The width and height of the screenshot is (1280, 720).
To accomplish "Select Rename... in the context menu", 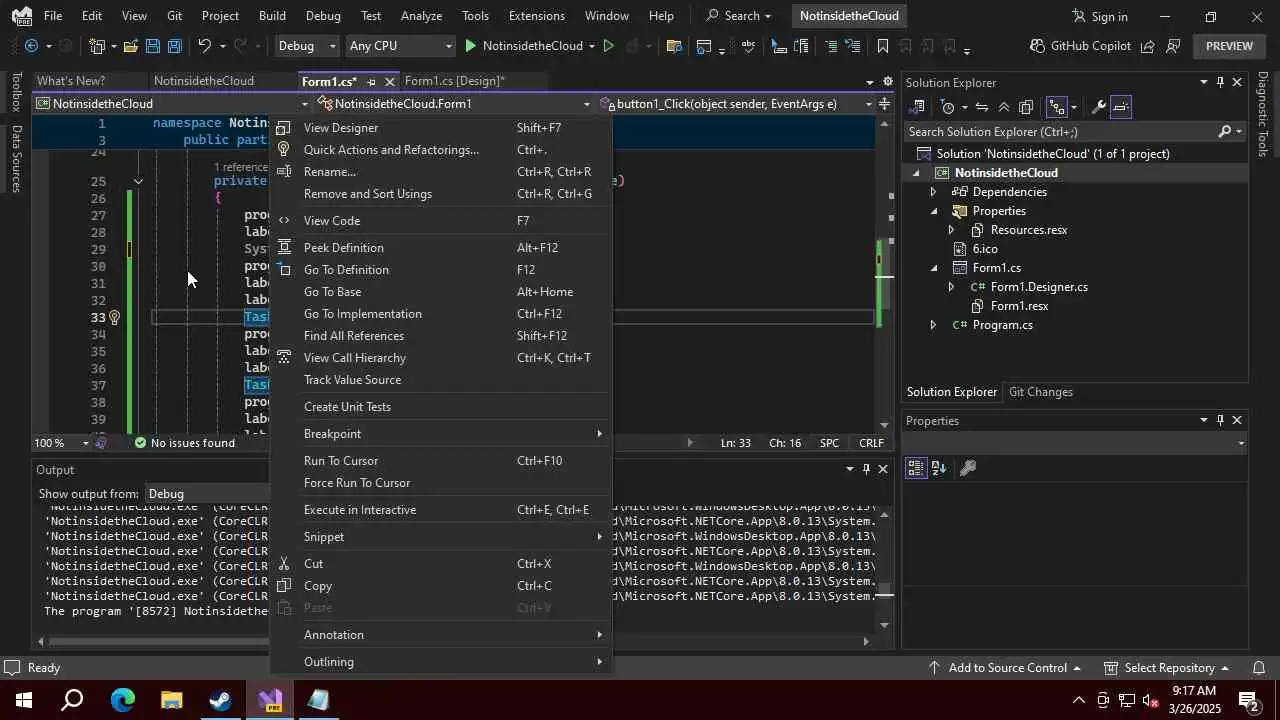I will click(329, 172).
